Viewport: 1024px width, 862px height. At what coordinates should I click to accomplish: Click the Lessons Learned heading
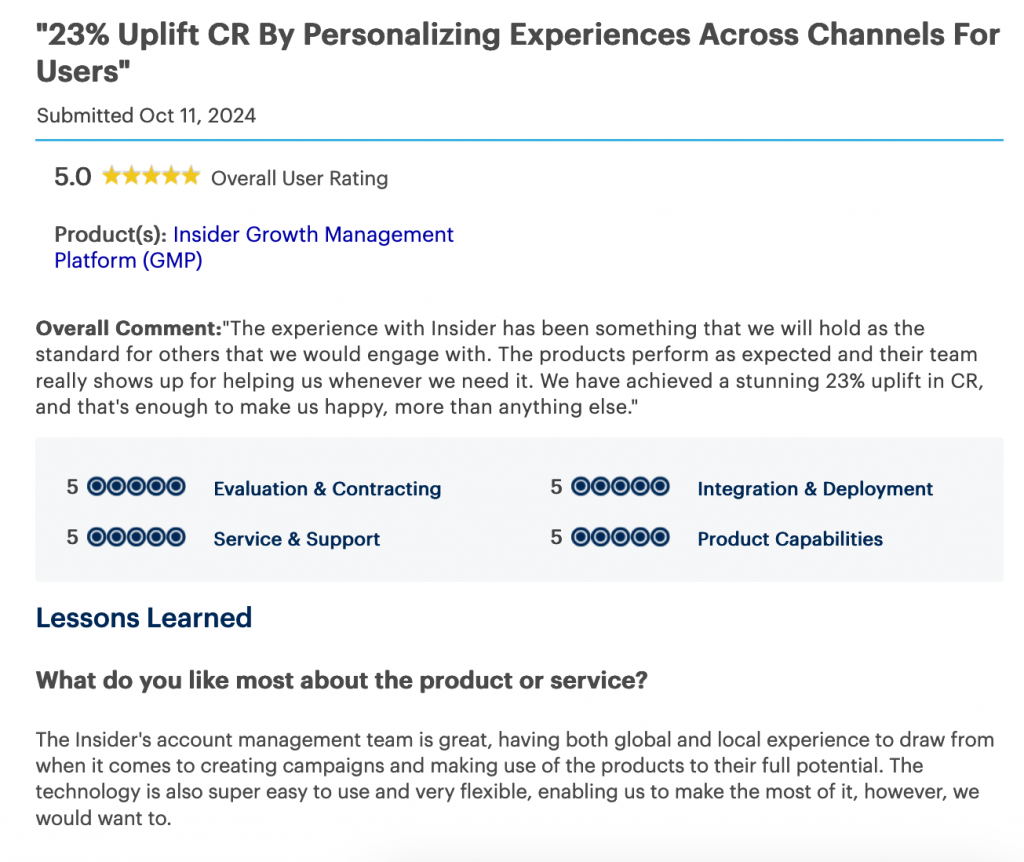point(144,618)
